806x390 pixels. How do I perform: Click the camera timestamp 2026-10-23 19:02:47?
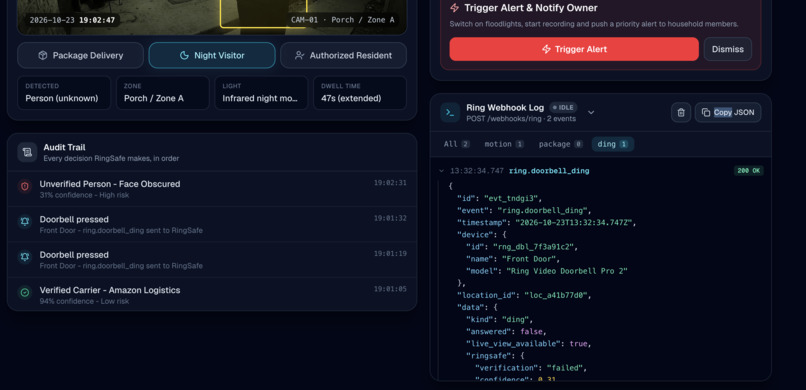click(x=72, y=20)
